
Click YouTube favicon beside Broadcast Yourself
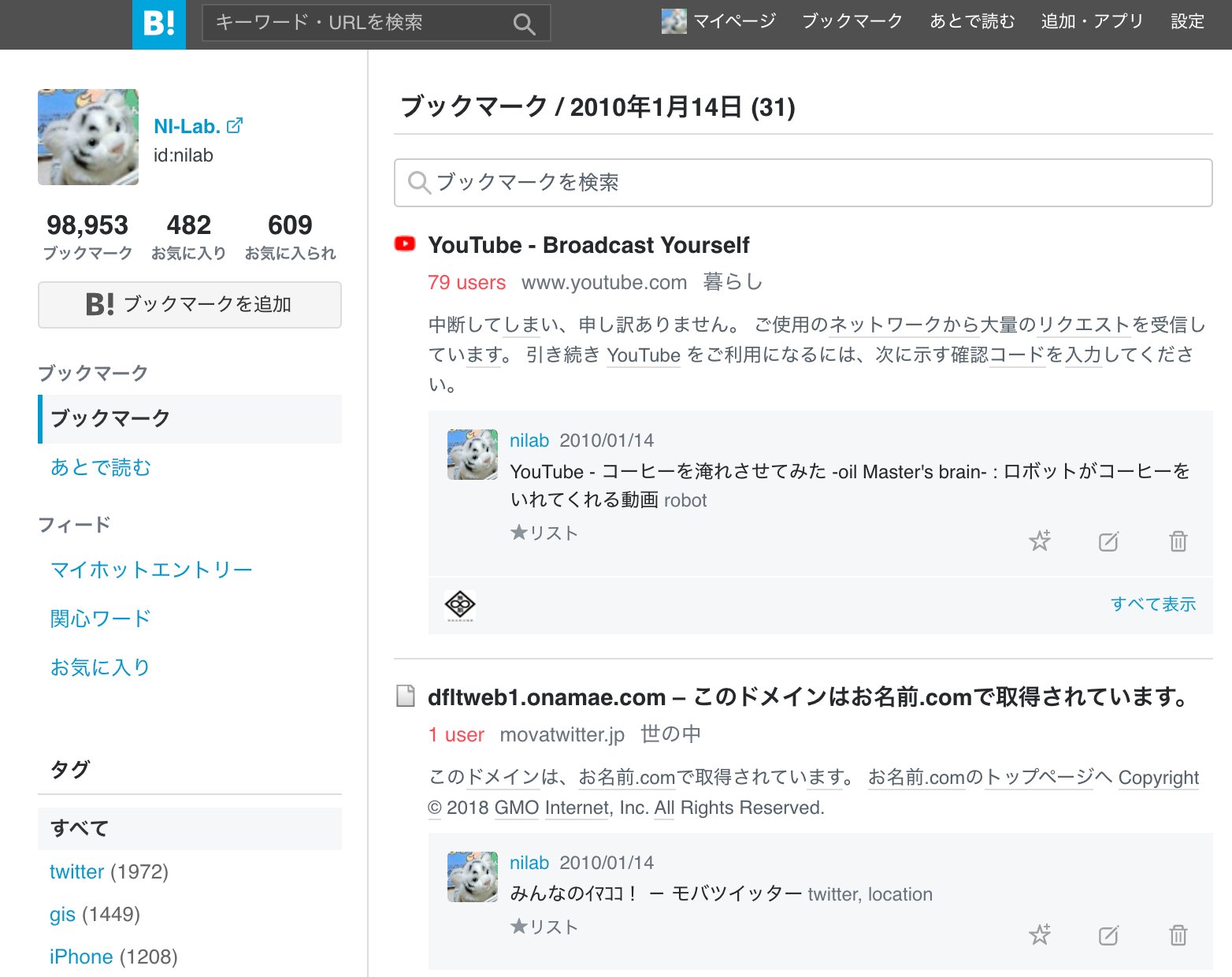coord(405,244)
